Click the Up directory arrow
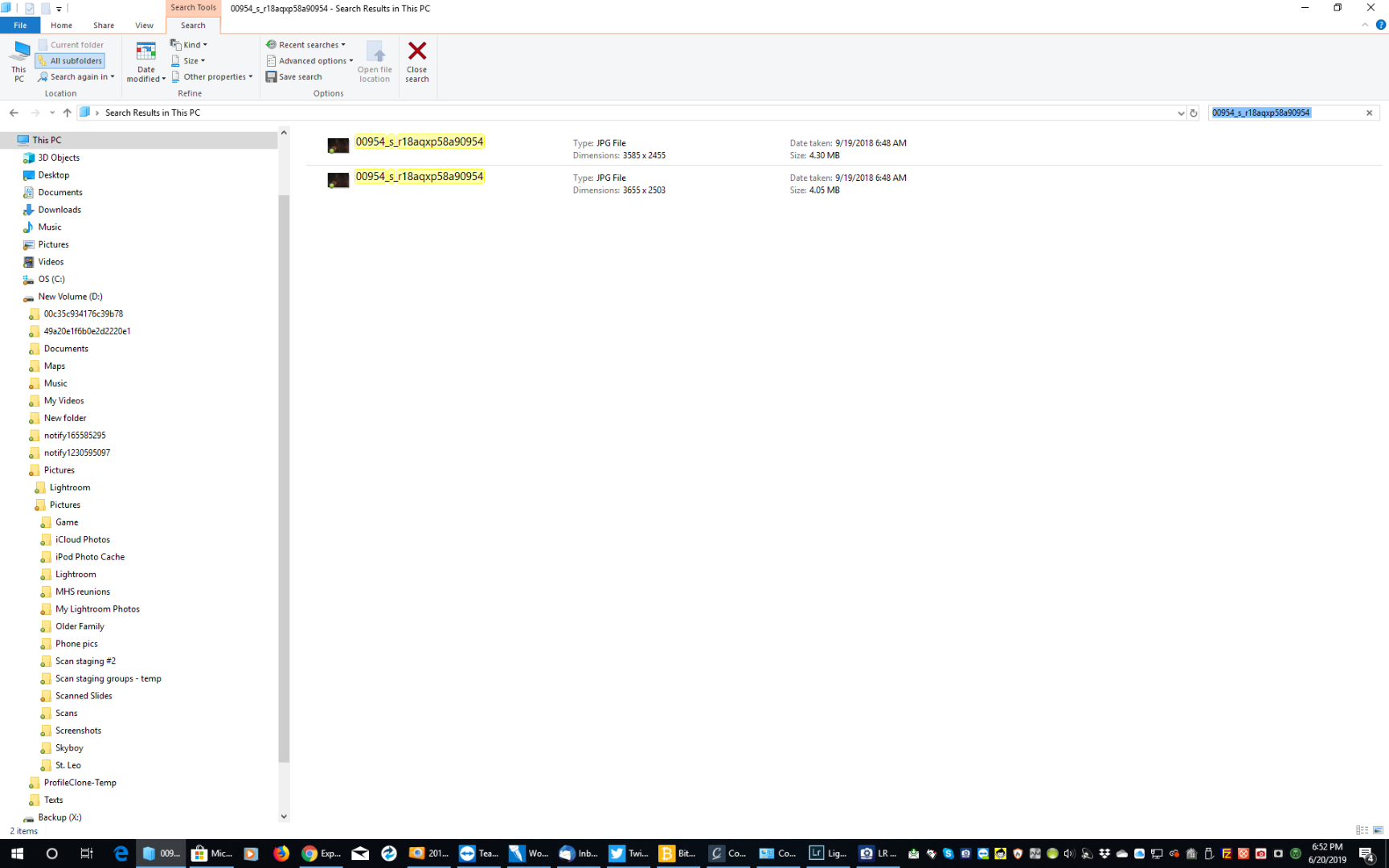Image resolution: width=1389 pixels, height=868 pixels. pos(68,113)
